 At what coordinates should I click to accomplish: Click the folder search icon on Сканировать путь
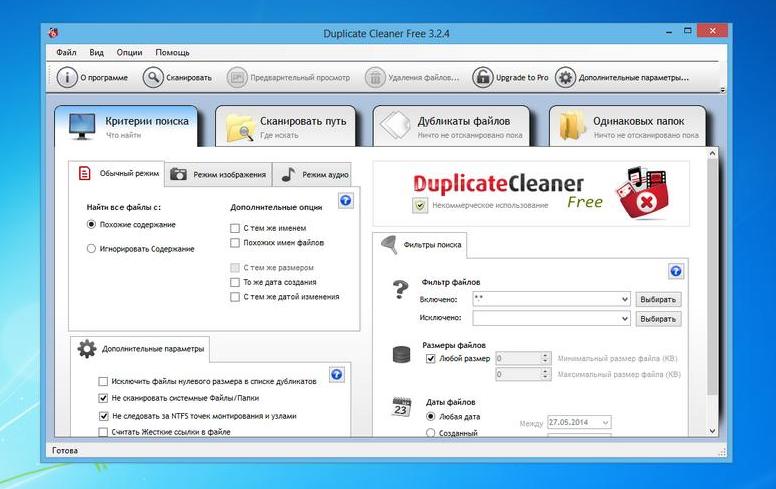[240, 128]
